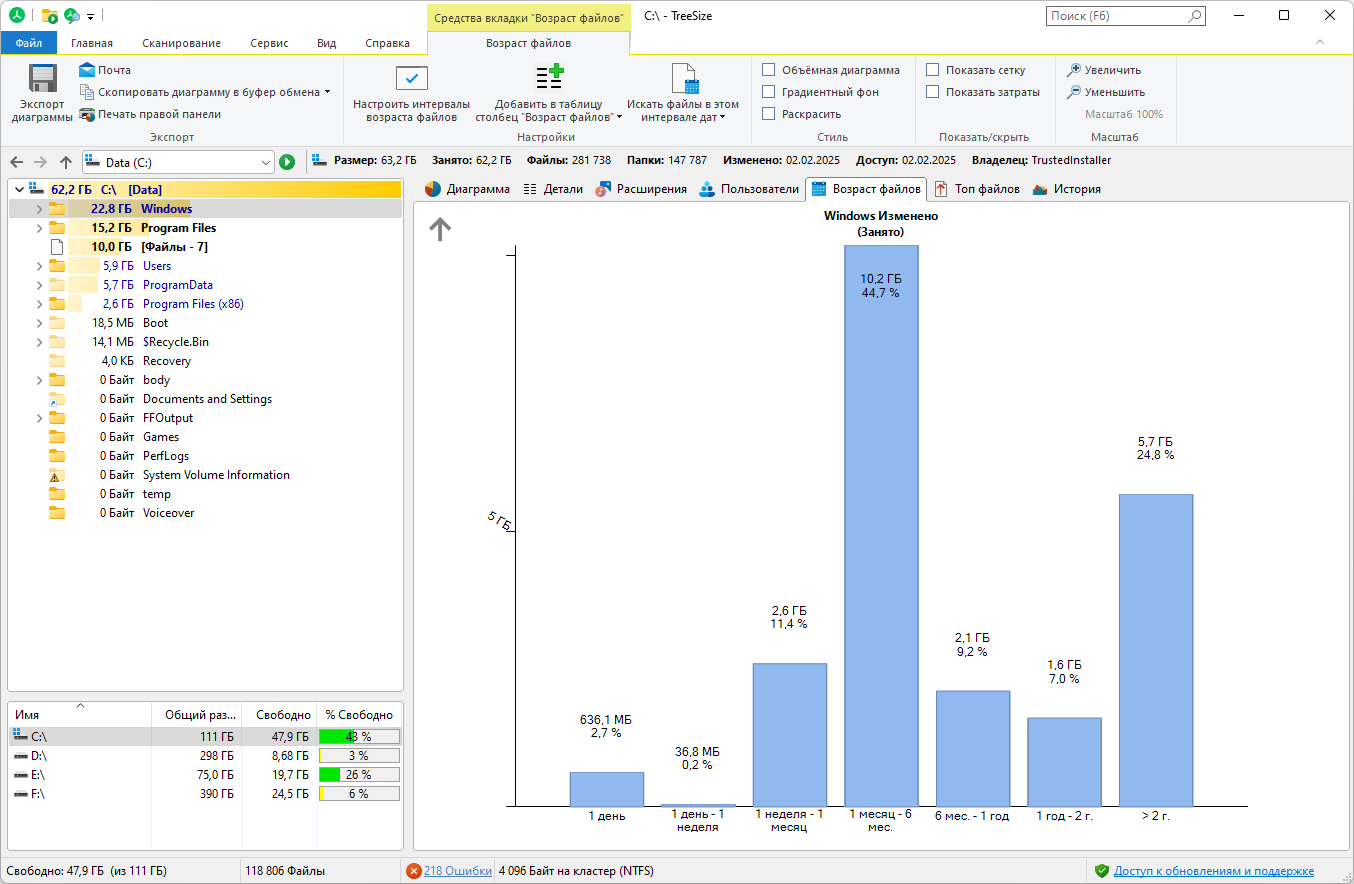
Task: Click Печать правой панели printer icon
Action: (x=87, y=114)
